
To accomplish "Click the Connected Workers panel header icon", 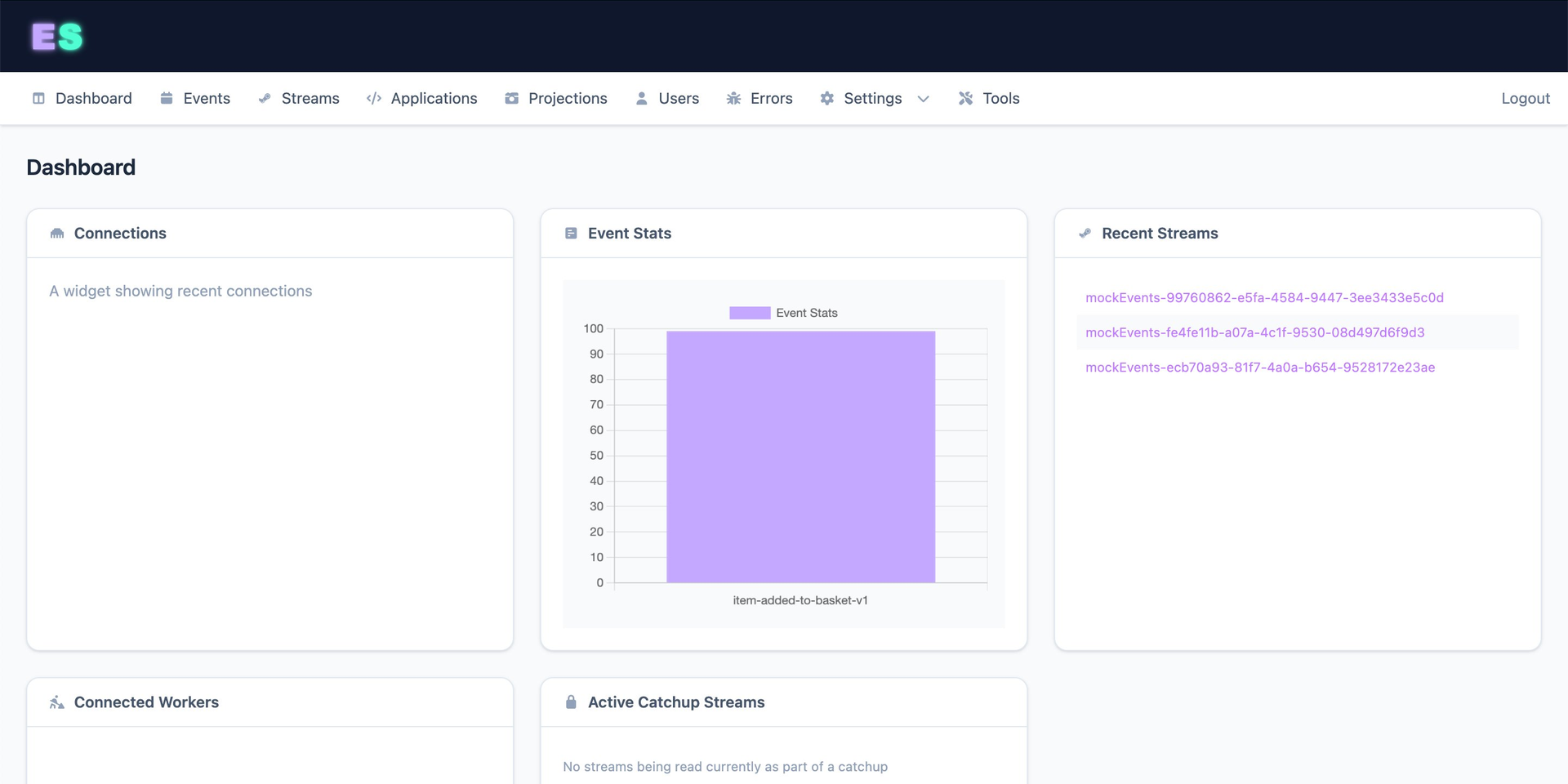I will click(x=57, y=702).
